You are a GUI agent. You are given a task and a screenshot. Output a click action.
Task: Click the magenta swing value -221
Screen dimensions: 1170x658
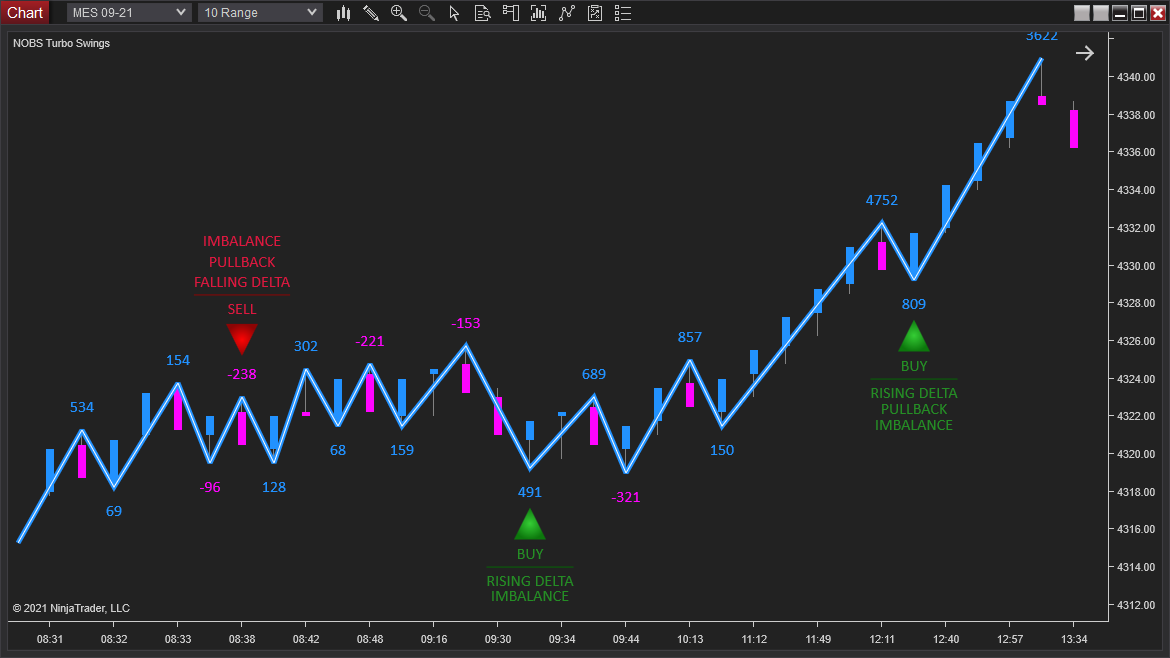coord(369,341)
